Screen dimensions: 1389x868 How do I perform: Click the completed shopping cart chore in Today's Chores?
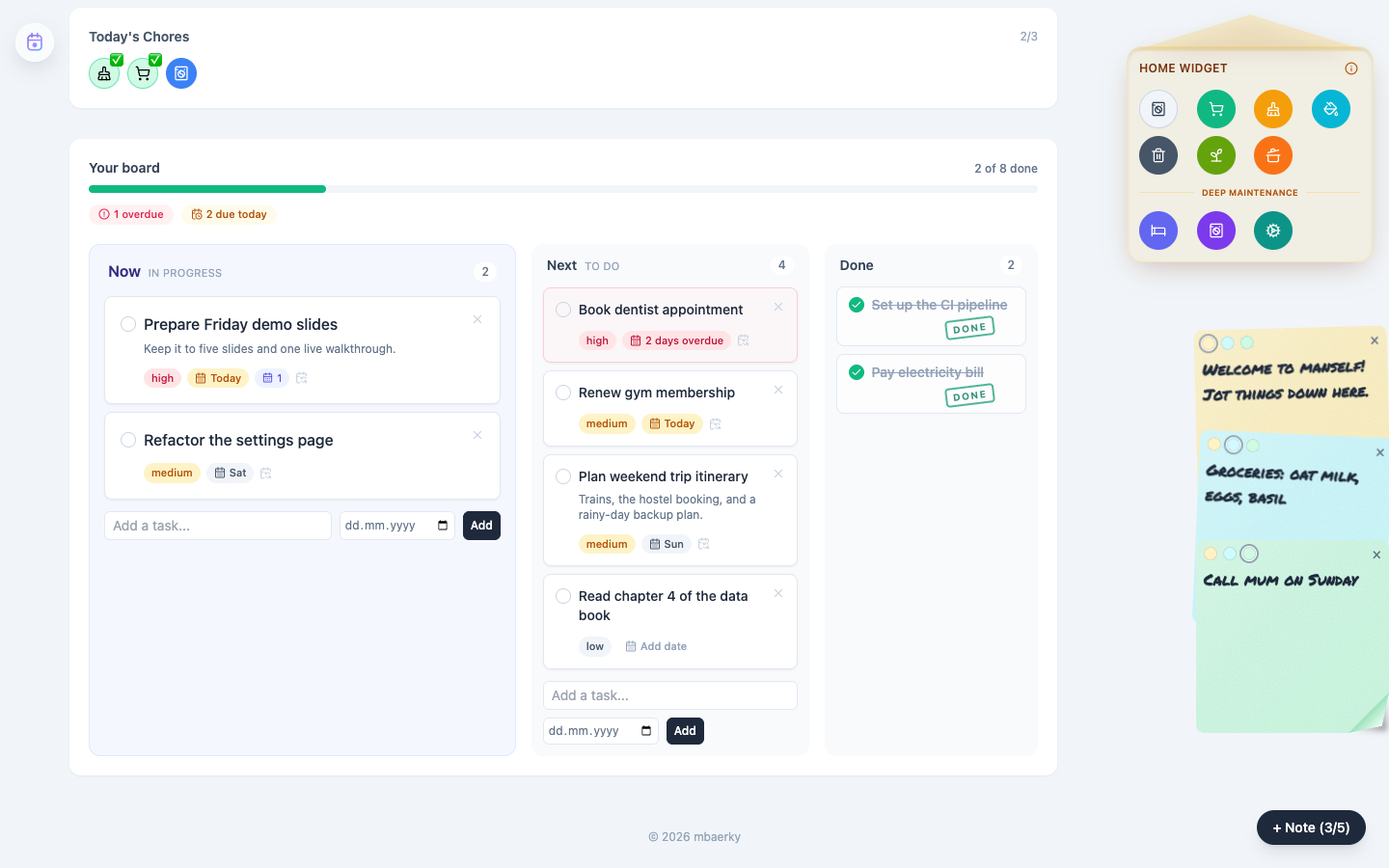pos(143,73)
